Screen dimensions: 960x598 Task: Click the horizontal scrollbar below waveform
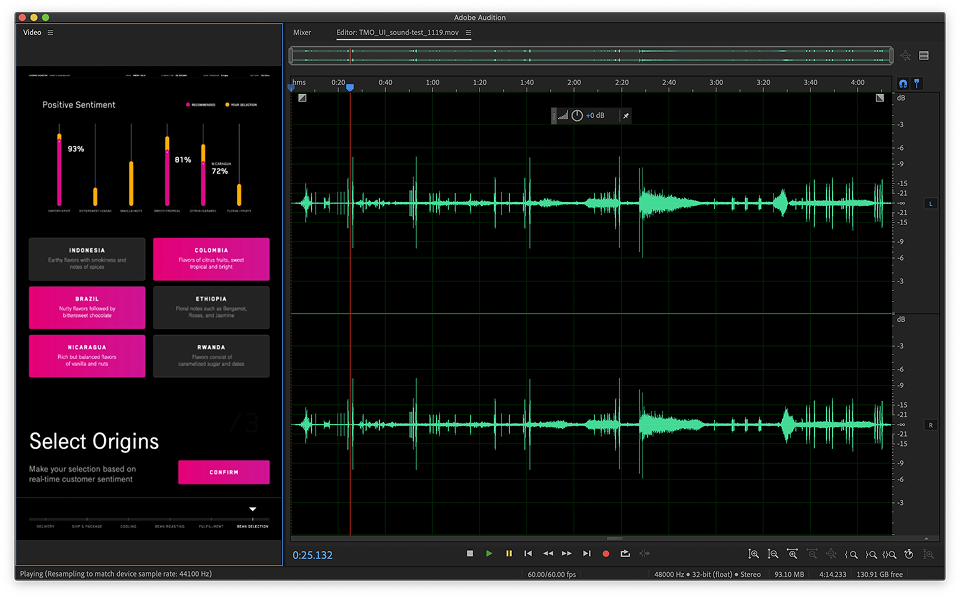coord(615,539)
